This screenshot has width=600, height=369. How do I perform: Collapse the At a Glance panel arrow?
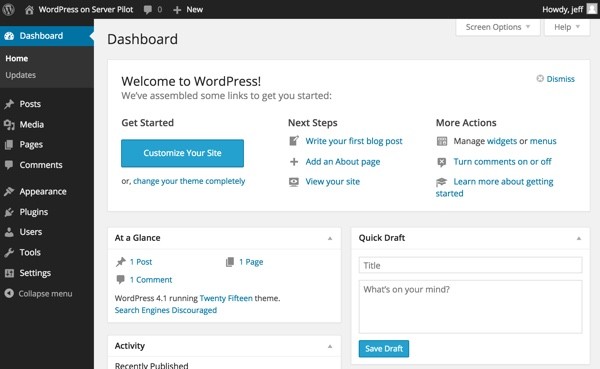pos(330,238)
